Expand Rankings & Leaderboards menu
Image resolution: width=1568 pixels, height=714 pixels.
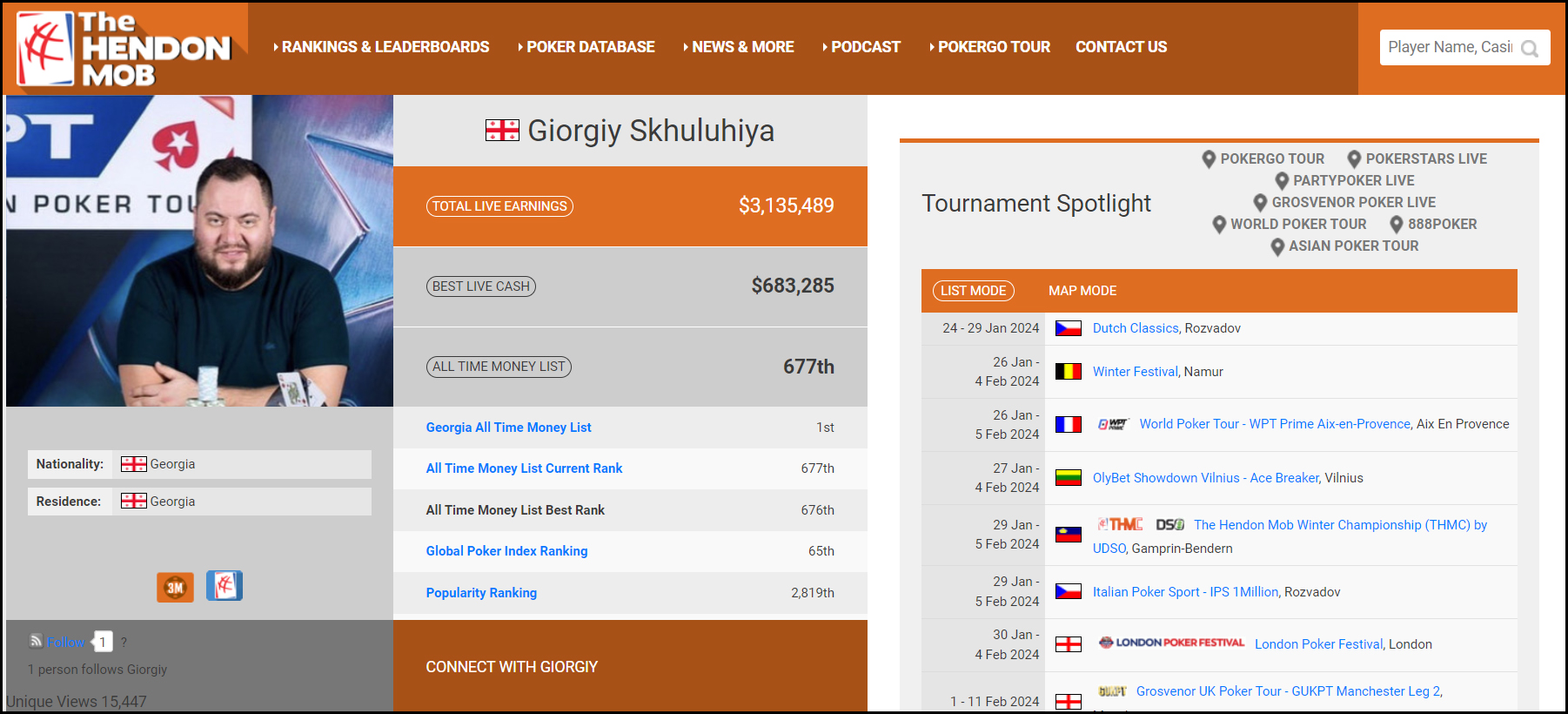[381, 47]
